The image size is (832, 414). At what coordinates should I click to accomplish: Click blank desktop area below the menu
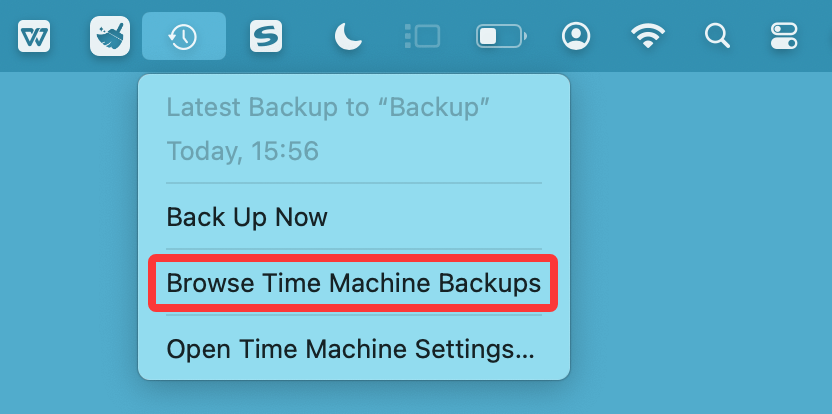350,399
